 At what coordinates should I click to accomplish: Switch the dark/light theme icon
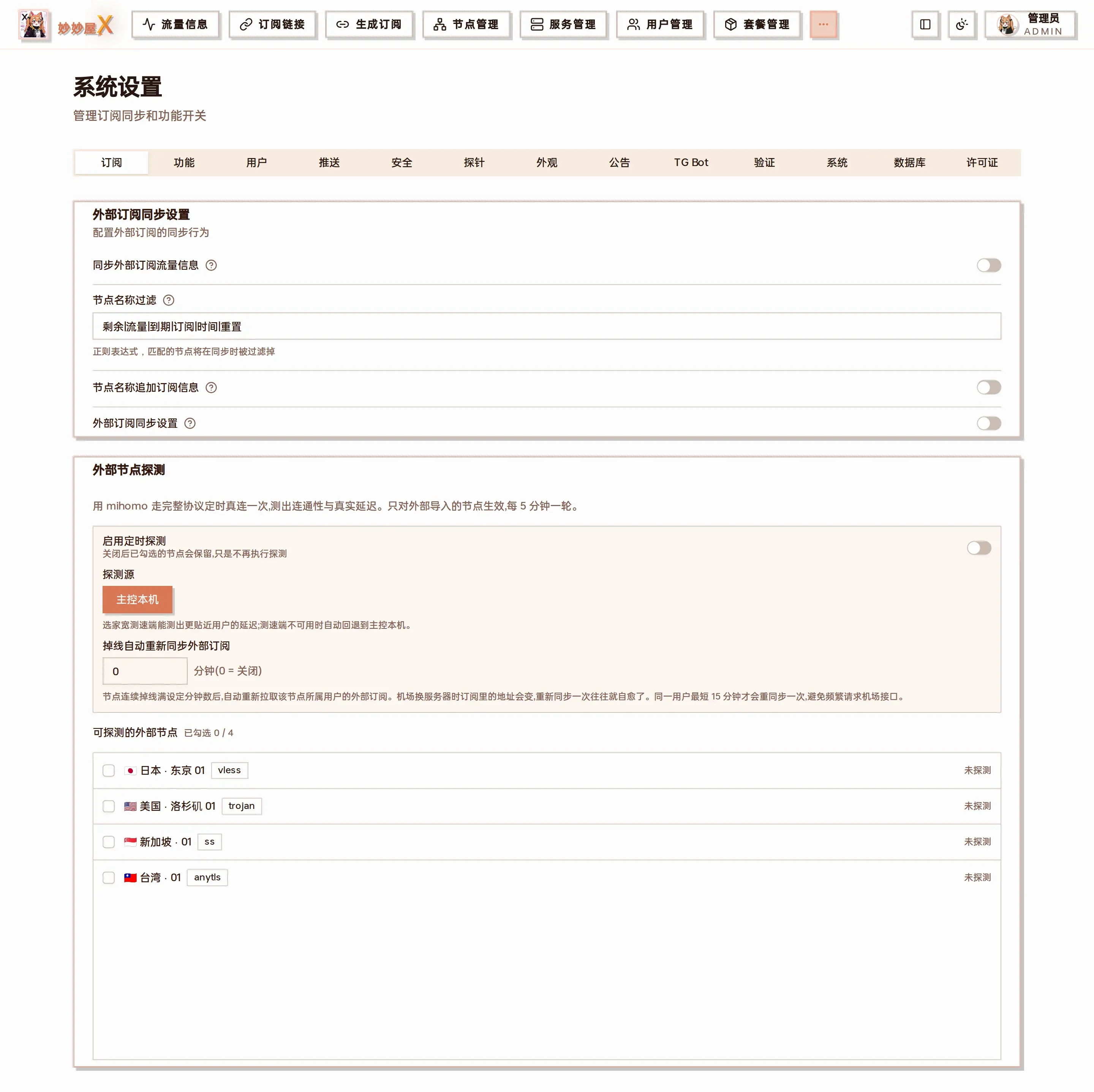(961, 24)
